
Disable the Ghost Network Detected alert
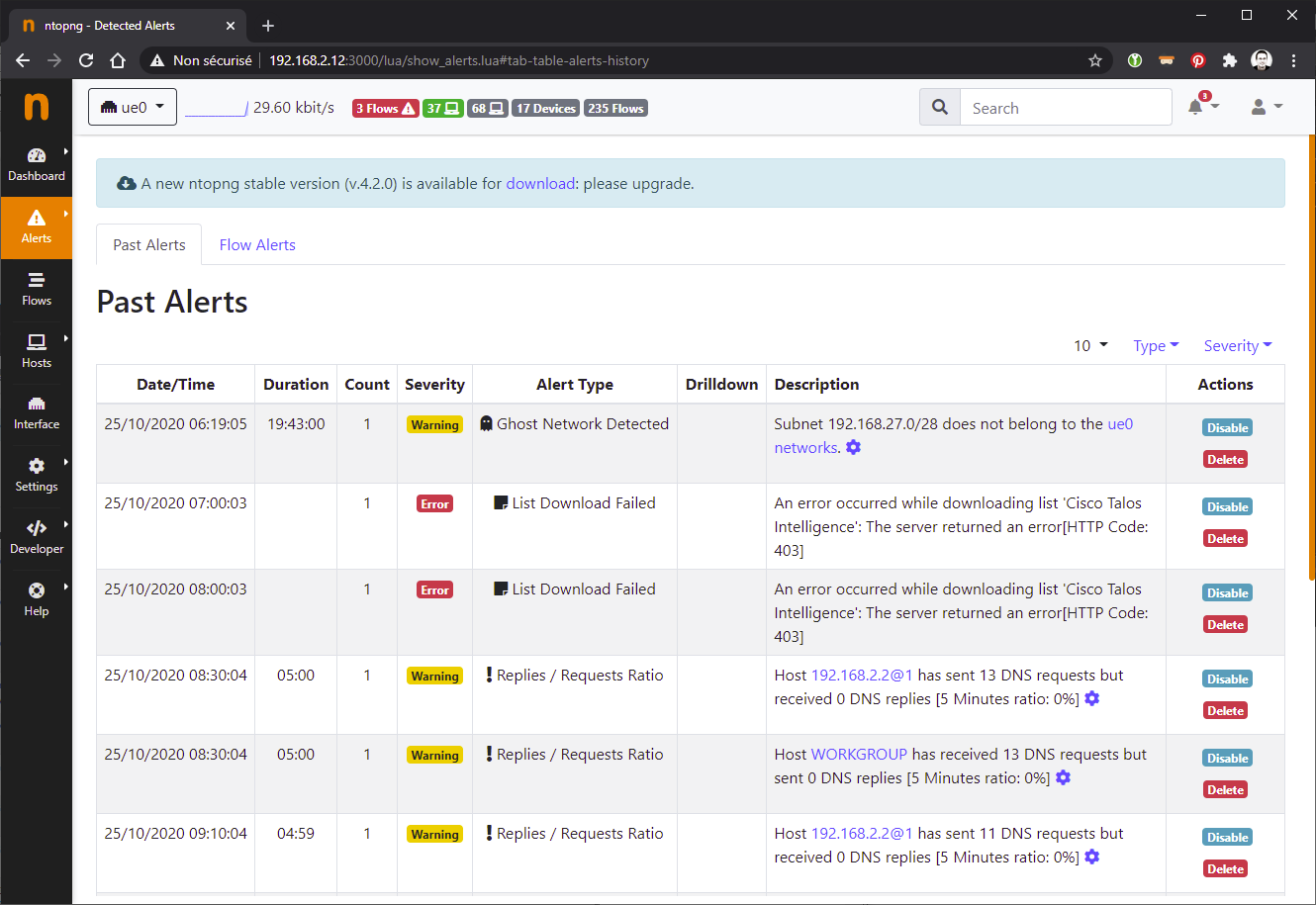pos(1227,428)
